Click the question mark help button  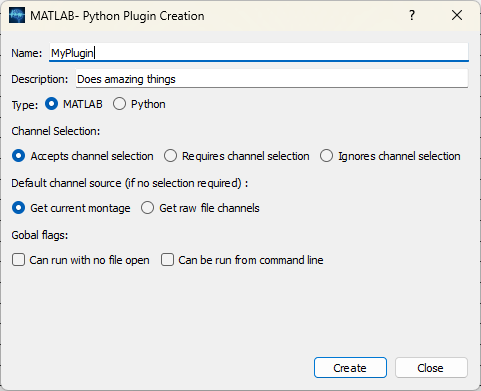click(x=412, y=15)
